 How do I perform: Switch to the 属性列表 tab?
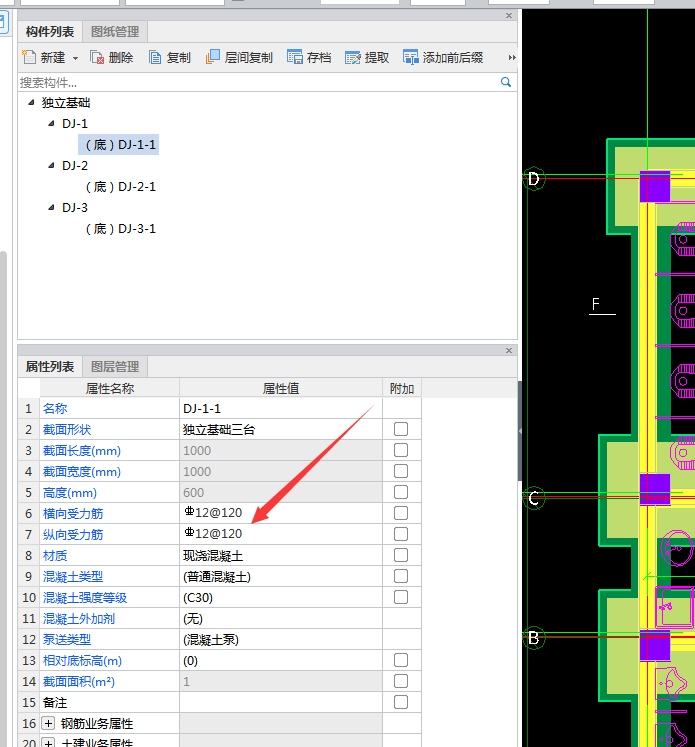coord(50,366)
